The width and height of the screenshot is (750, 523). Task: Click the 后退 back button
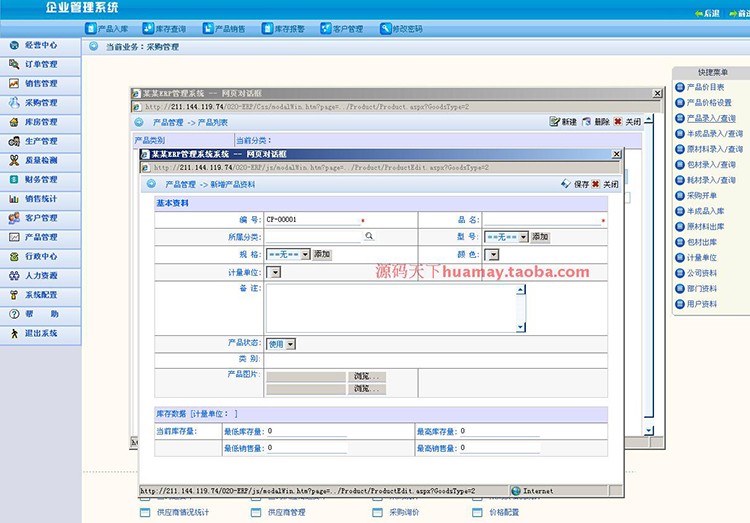[707, 13]
